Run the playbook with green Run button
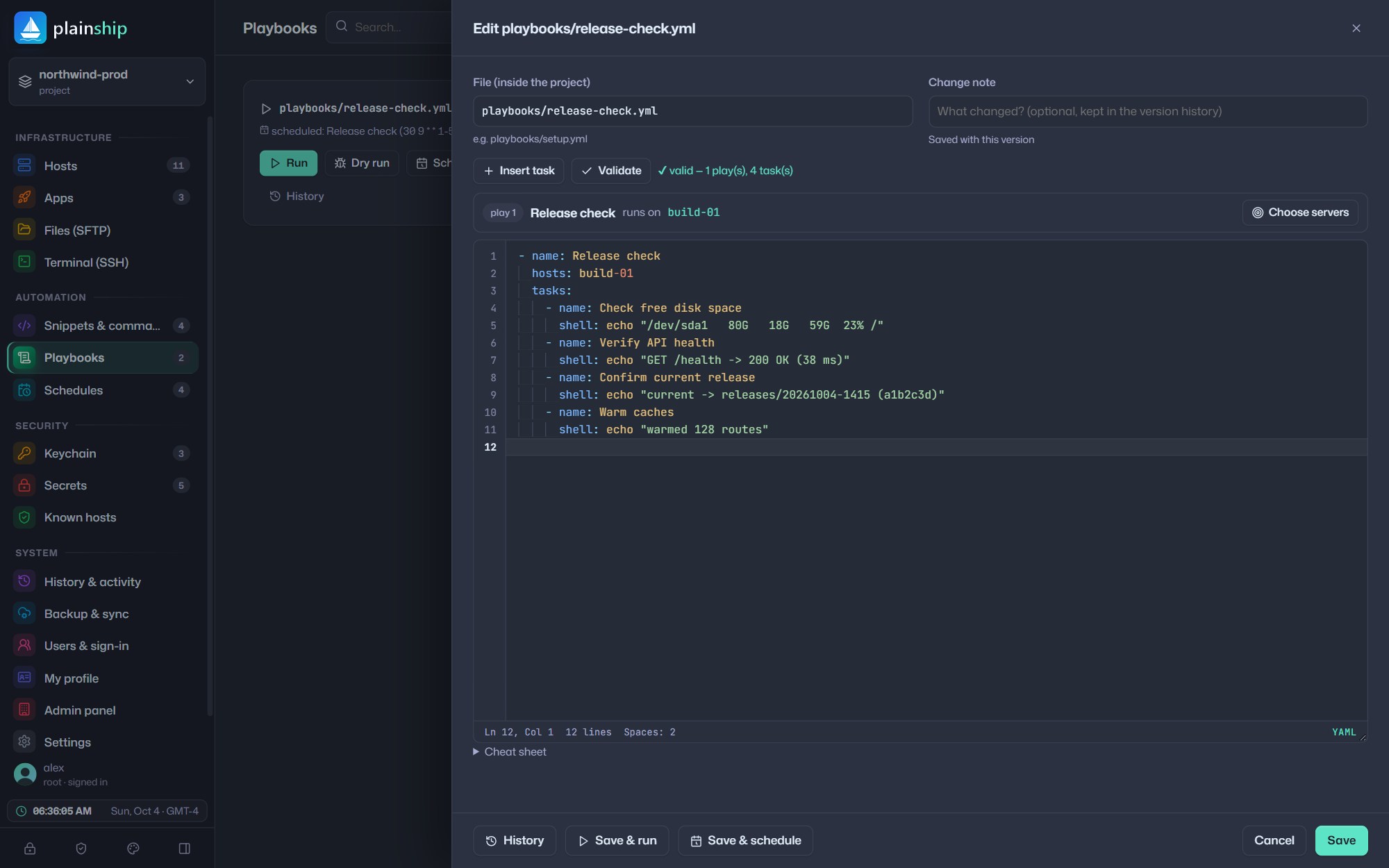Image resolution: width=1389 pixels, height=868 pixels. tap(288, 163)
